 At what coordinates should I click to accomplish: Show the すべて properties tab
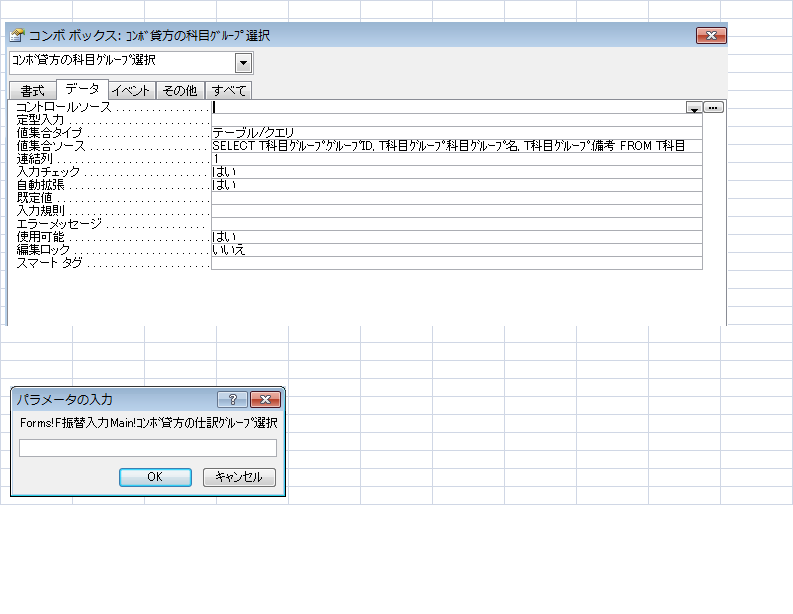click(x=229, y=91)
